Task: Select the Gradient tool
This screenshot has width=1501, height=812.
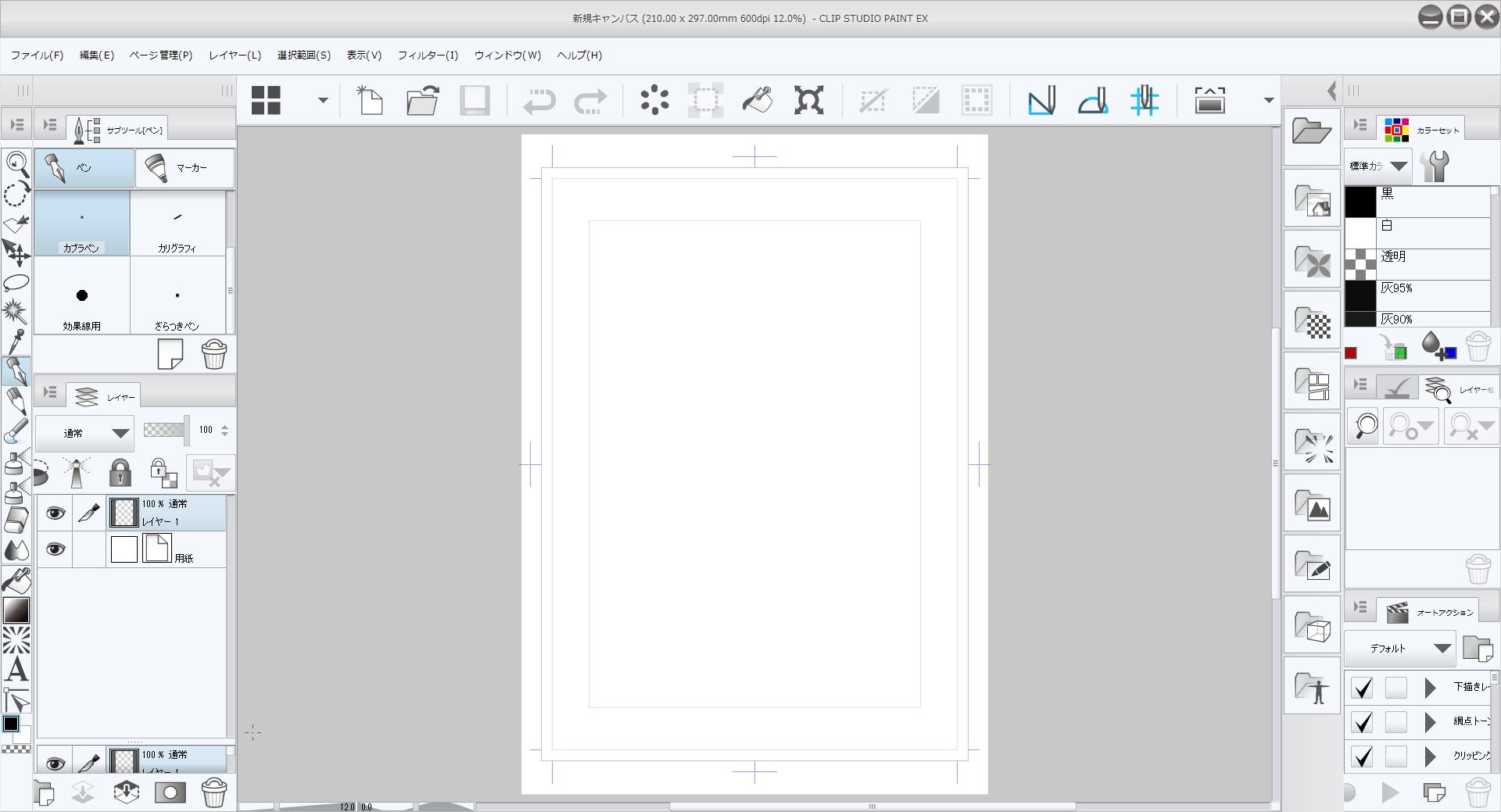Action: (x=16, y=610)
